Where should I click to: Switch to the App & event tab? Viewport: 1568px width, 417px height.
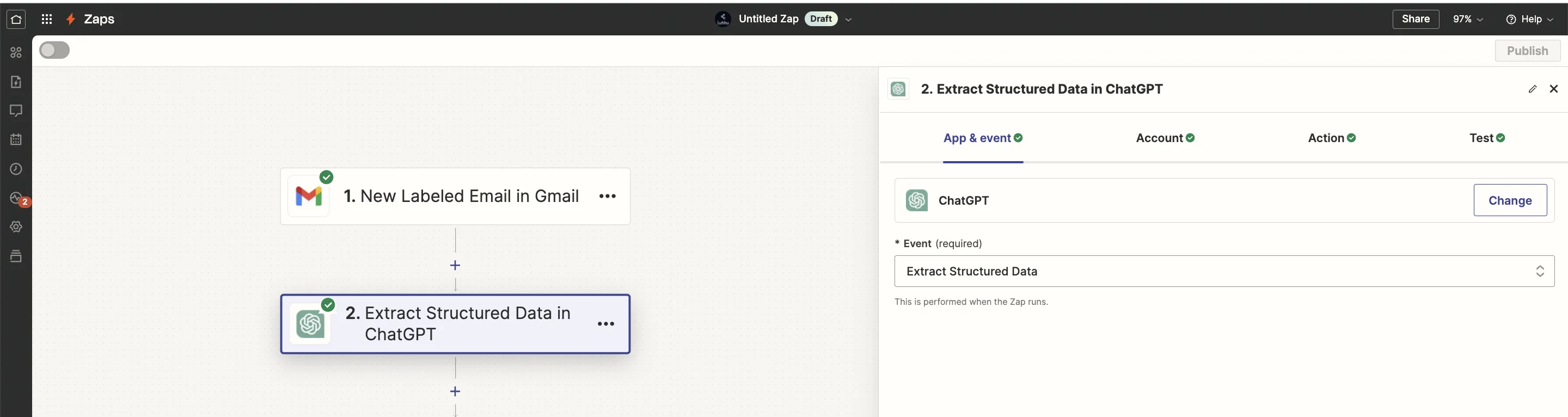(982, 138)
